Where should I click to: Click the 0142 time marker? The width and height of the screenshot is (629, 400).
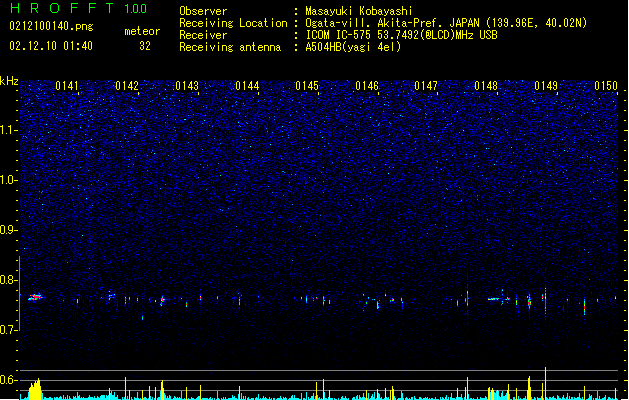pyautogui.click(x=127, y=86)
